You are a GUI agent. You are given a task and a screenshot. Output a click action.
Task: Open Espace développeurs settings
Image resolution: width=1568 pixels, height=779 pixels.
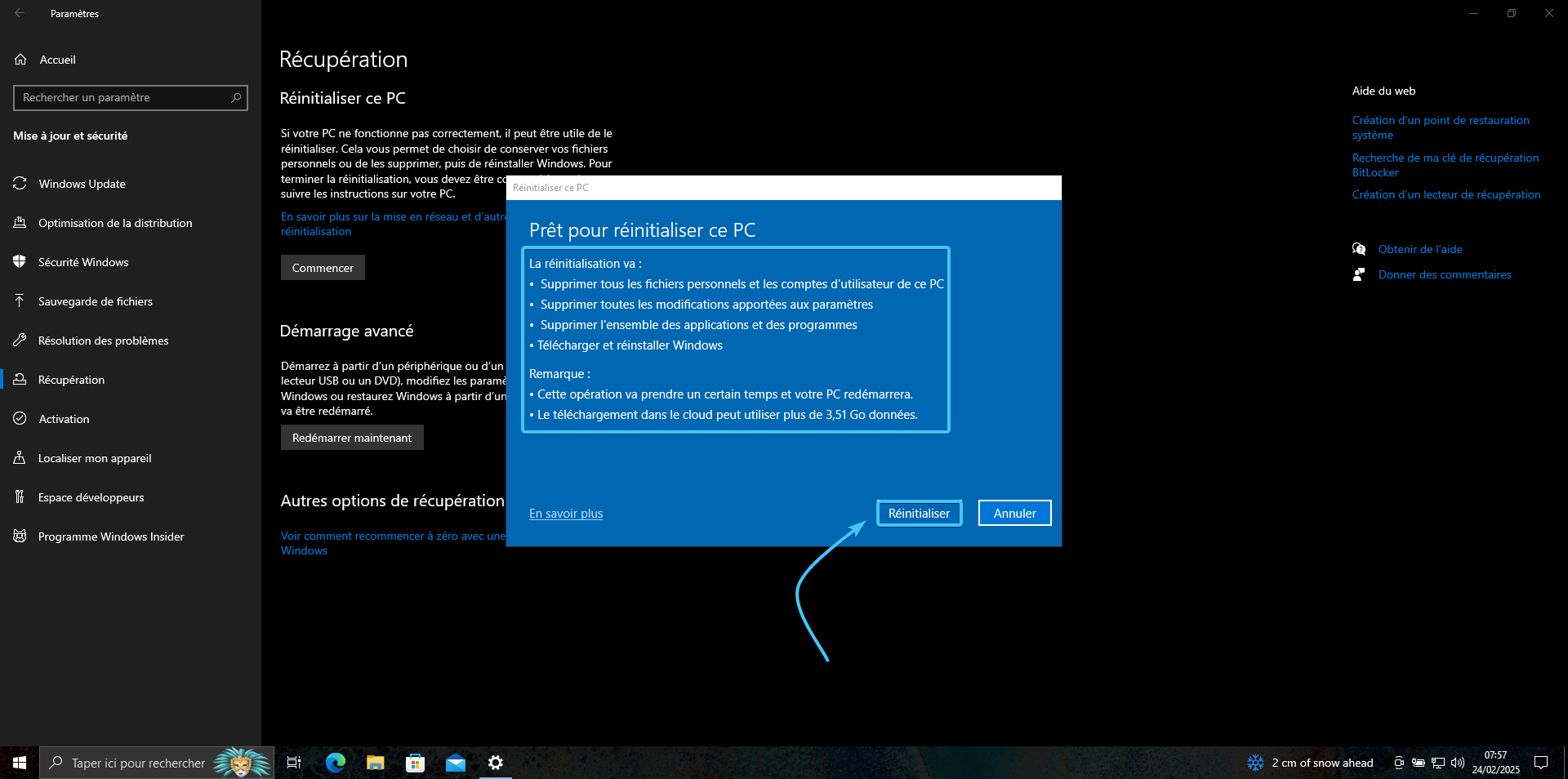[91, 497]
